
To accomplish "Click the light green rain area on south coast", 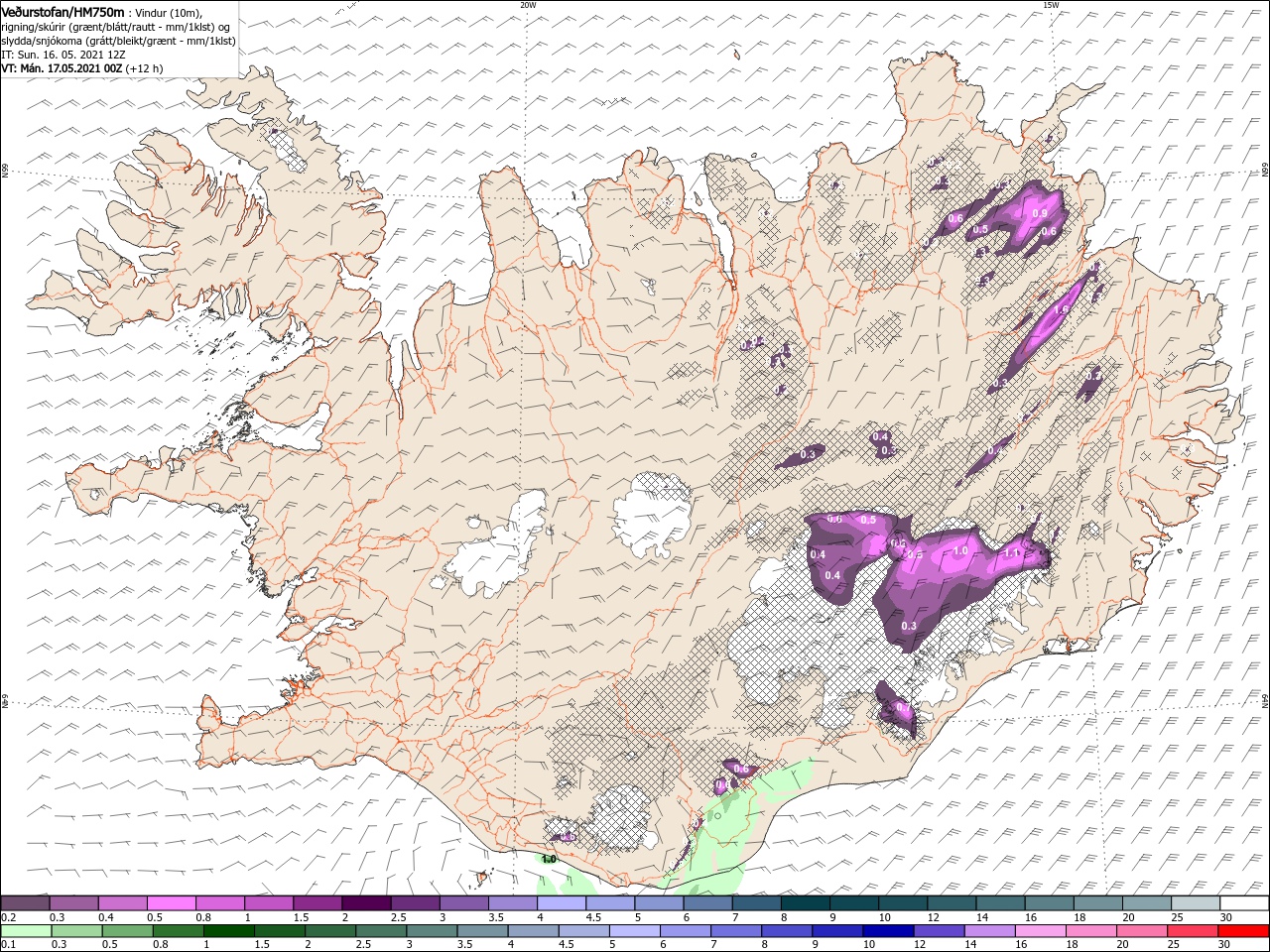I will point(729,833).
